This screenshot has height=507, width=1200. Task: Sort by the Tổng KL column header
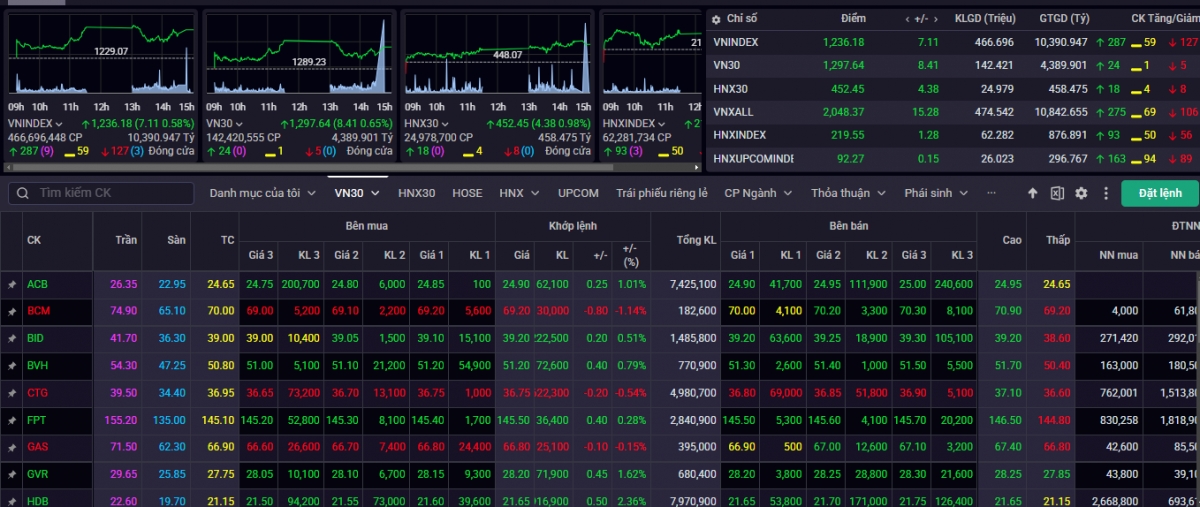[696, 240]
